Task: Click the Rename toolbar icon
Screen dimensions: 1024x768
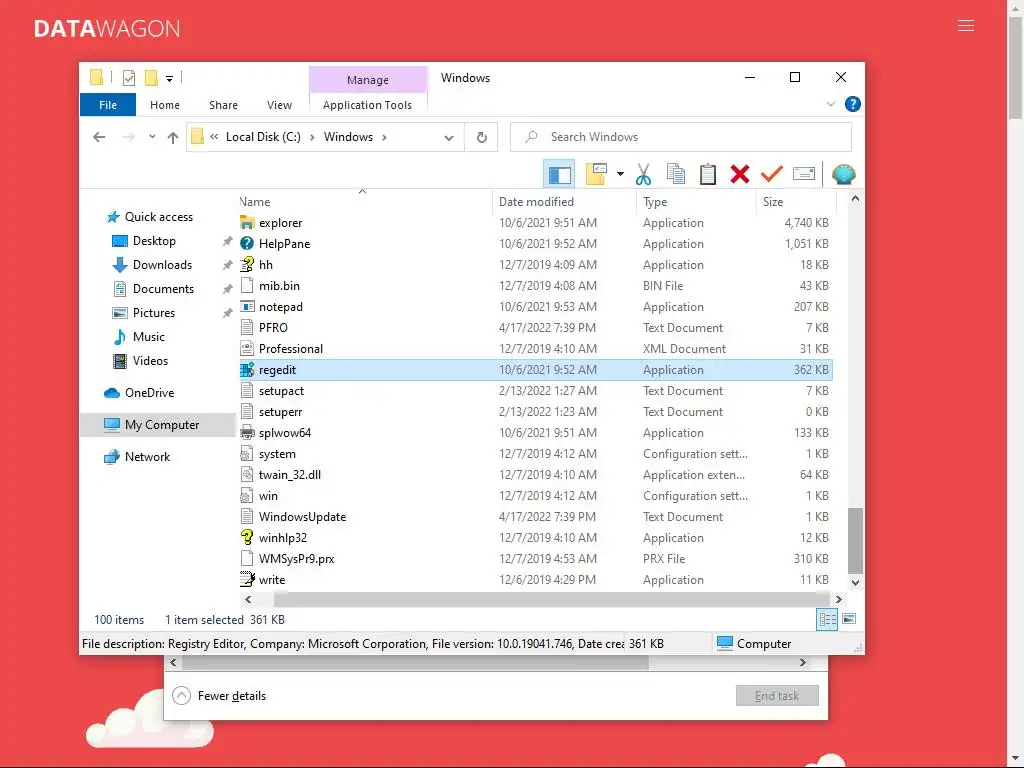Action: 804,174
